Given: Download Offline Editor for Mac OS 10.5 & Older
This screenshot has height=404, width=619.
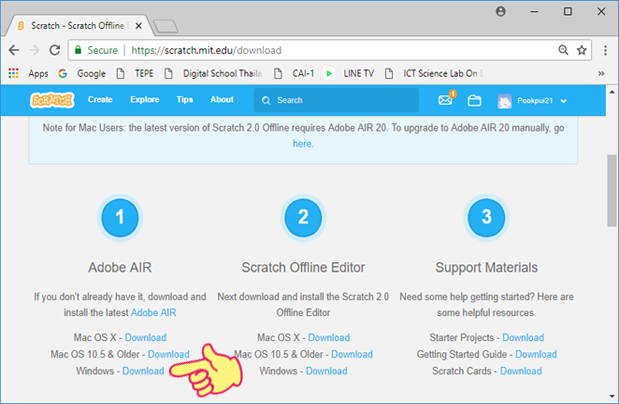Looking at the screenshot, I should point(352,354).
